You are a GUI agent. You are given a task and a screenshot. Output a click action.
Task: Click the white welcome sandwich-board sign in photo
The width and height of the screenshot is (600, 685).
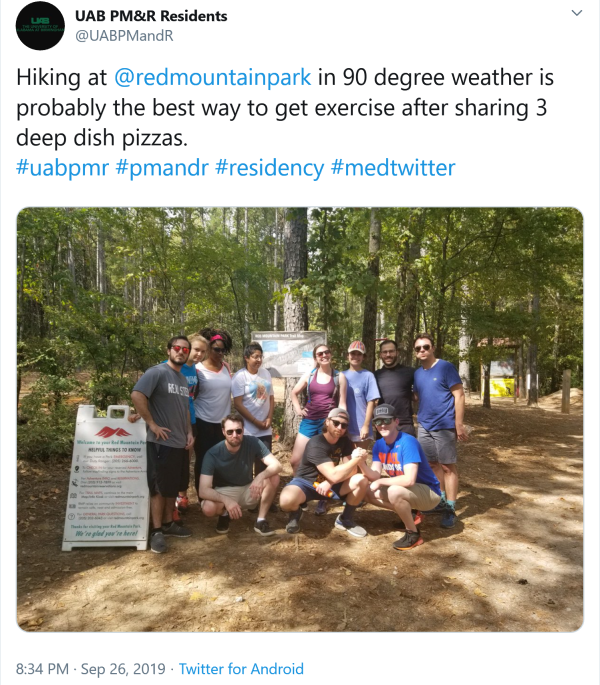(x=106, y=478)
